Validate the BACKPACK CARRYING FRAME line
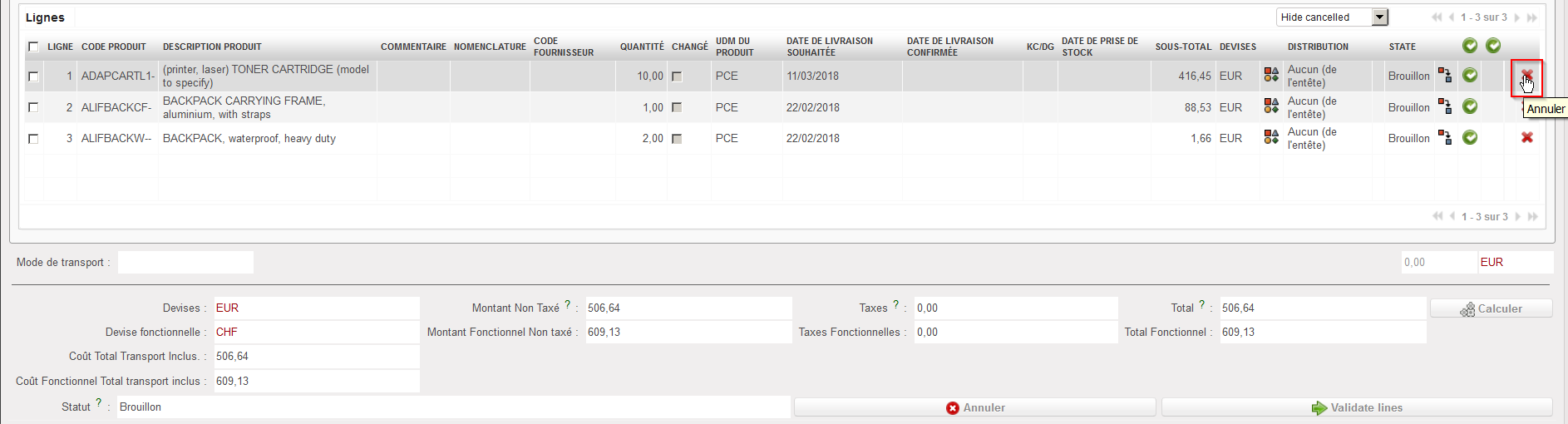Image resolution: width=1568 pixels, height=424 pixels. pos(1470,107)
